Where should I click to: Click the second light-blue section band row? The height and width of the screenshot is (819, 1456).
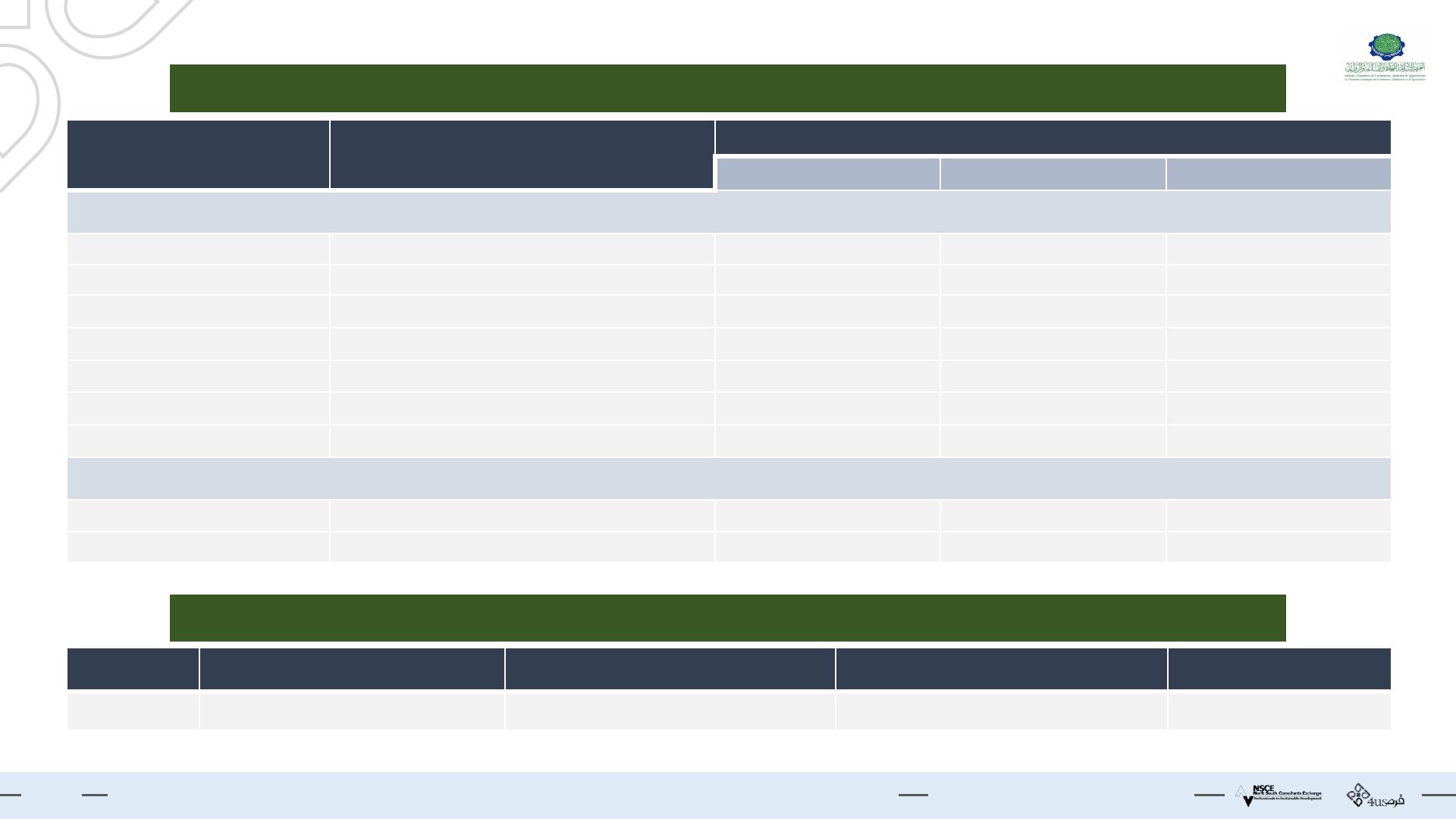pyautogui.click(x=728, y=479)
